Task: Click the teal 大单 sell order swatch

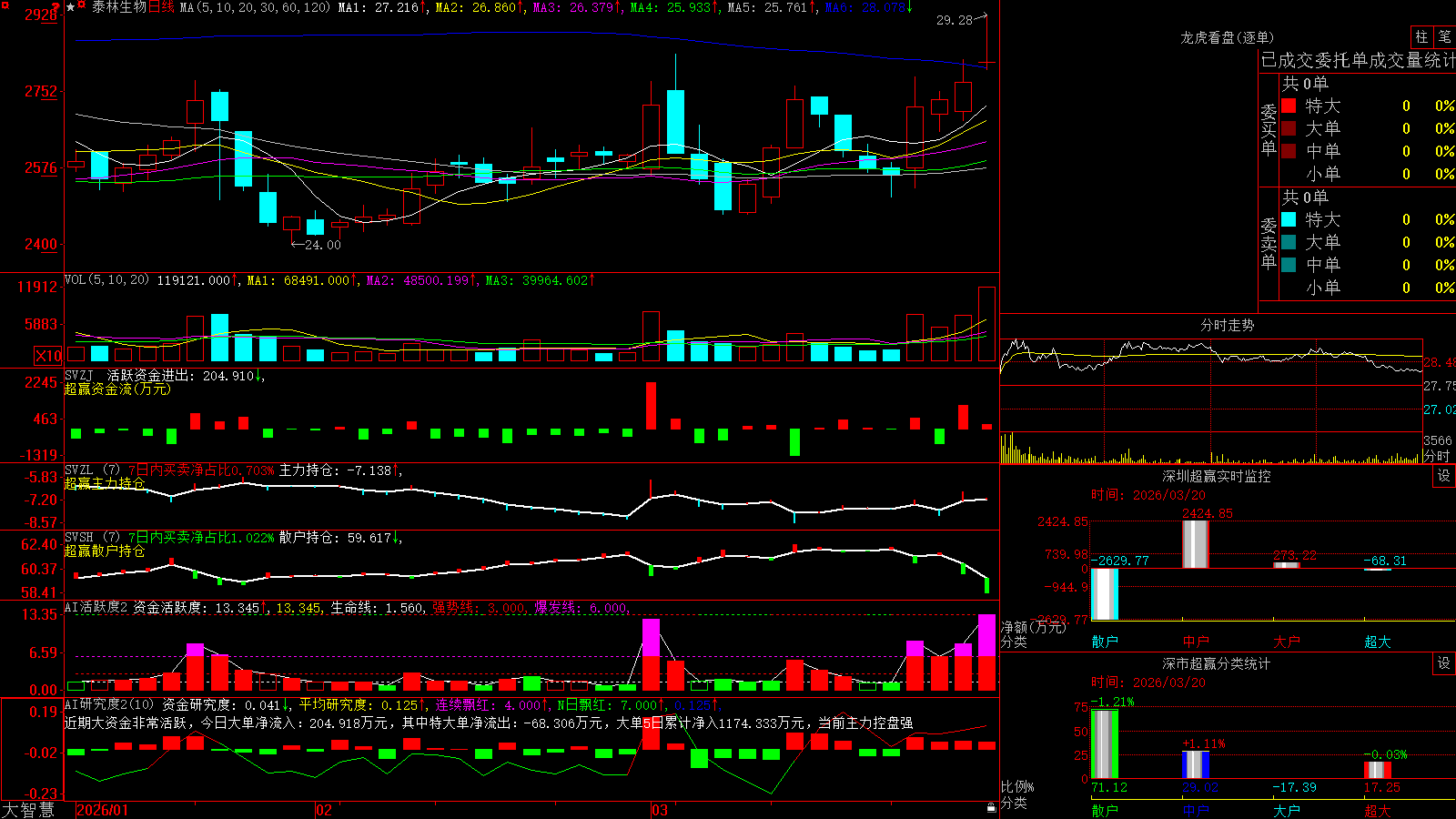Action: point(1289,242)
